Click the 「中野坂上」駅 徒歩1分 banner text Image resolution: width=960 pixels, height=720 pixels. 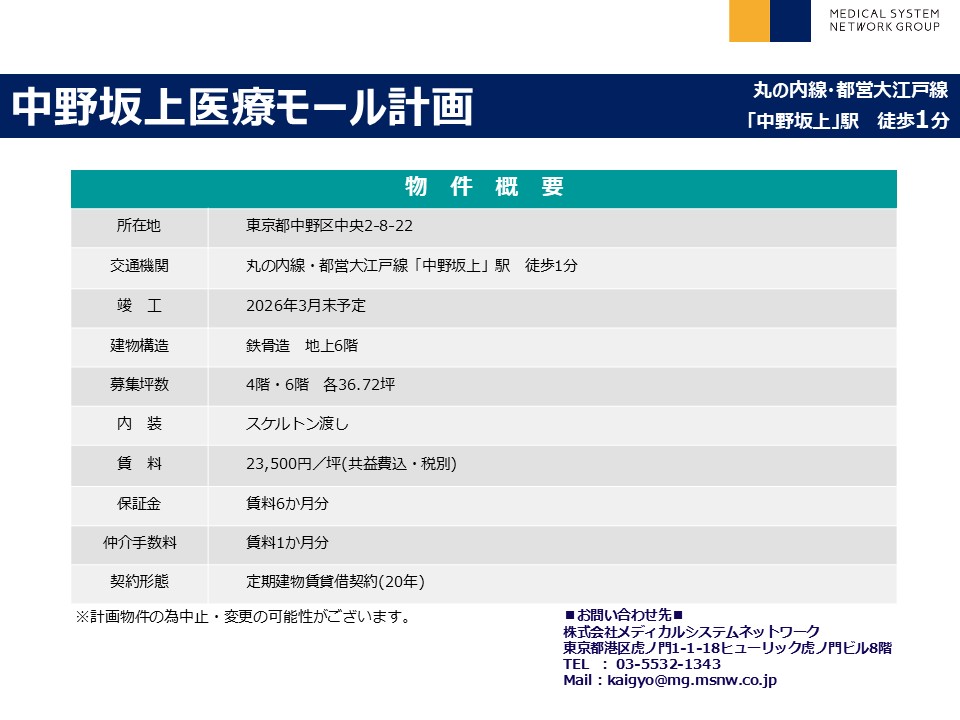850,121
